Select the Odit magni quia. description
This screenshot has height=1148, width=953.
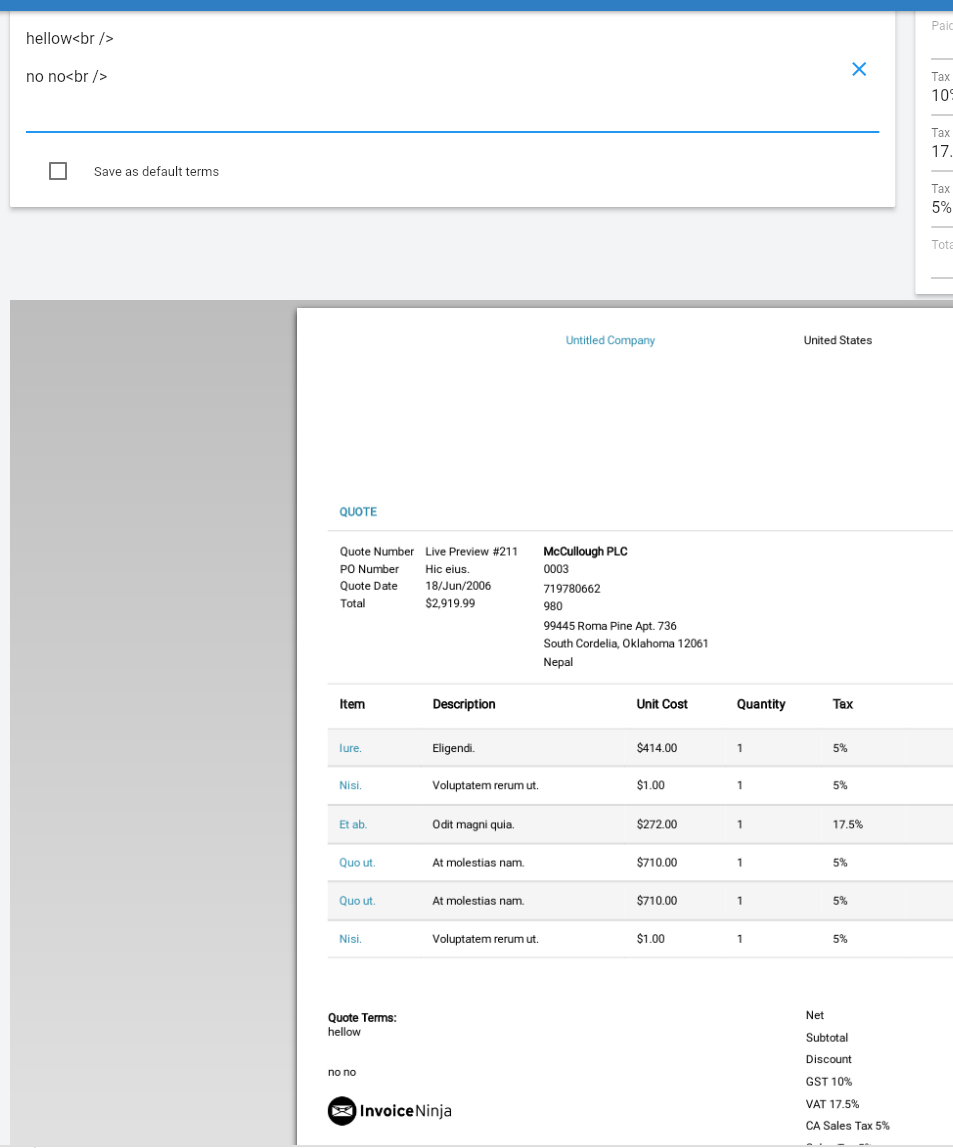[x=474, y=824]
